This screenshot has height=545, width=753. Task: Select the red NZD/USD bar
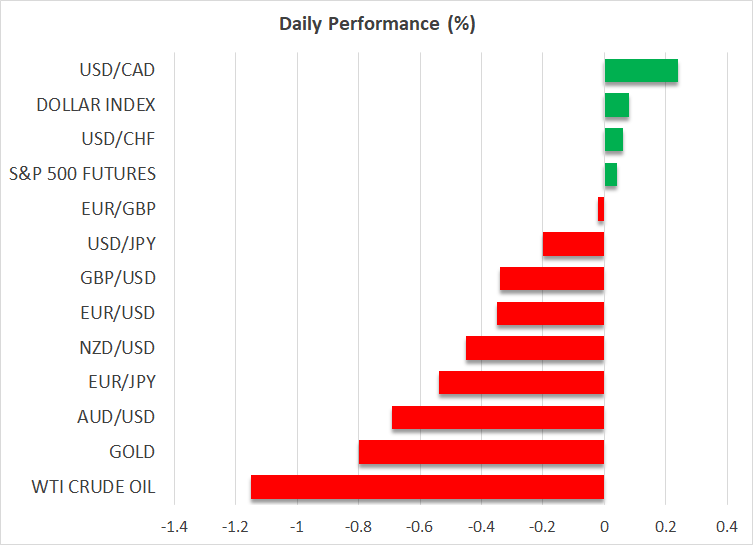tap(535, 348)
